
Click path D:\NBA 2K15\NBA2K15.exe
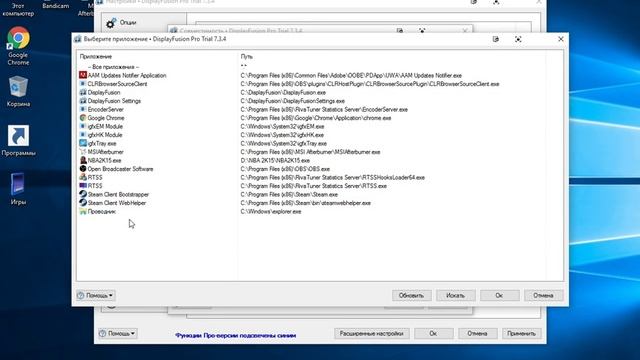275,160
